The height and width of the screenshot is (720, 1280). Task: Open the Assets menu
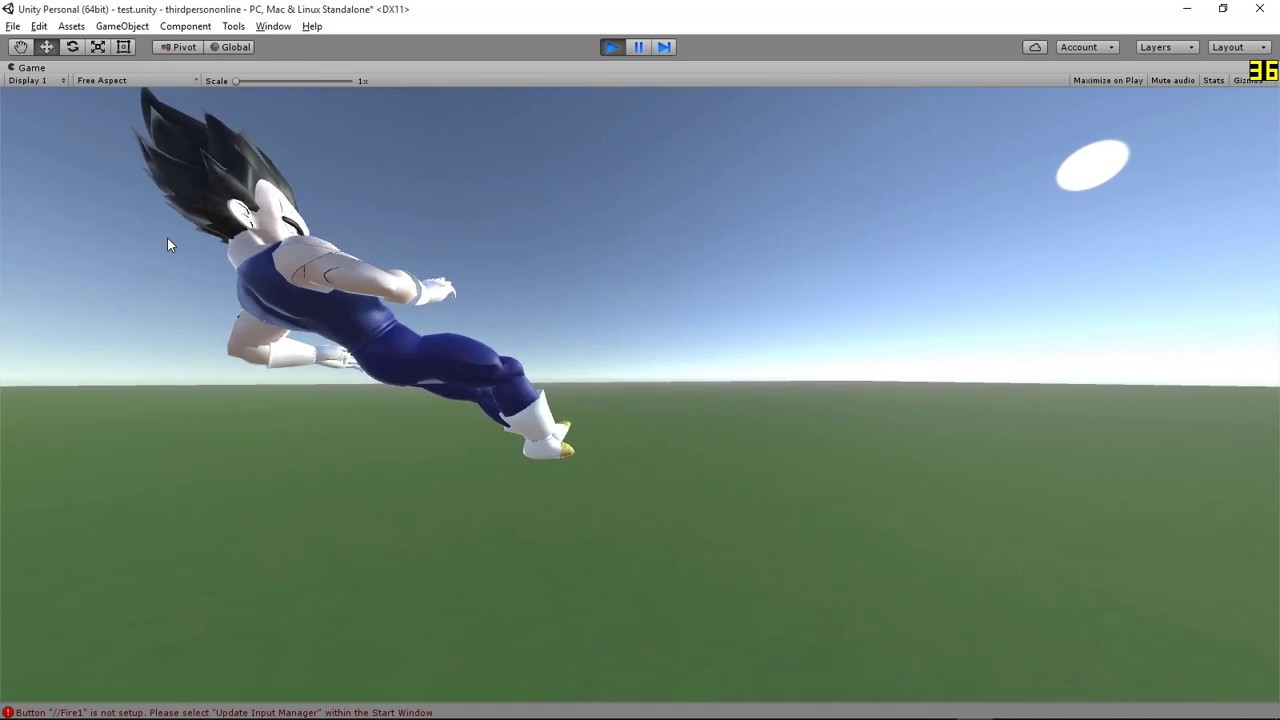pos(71,26)
